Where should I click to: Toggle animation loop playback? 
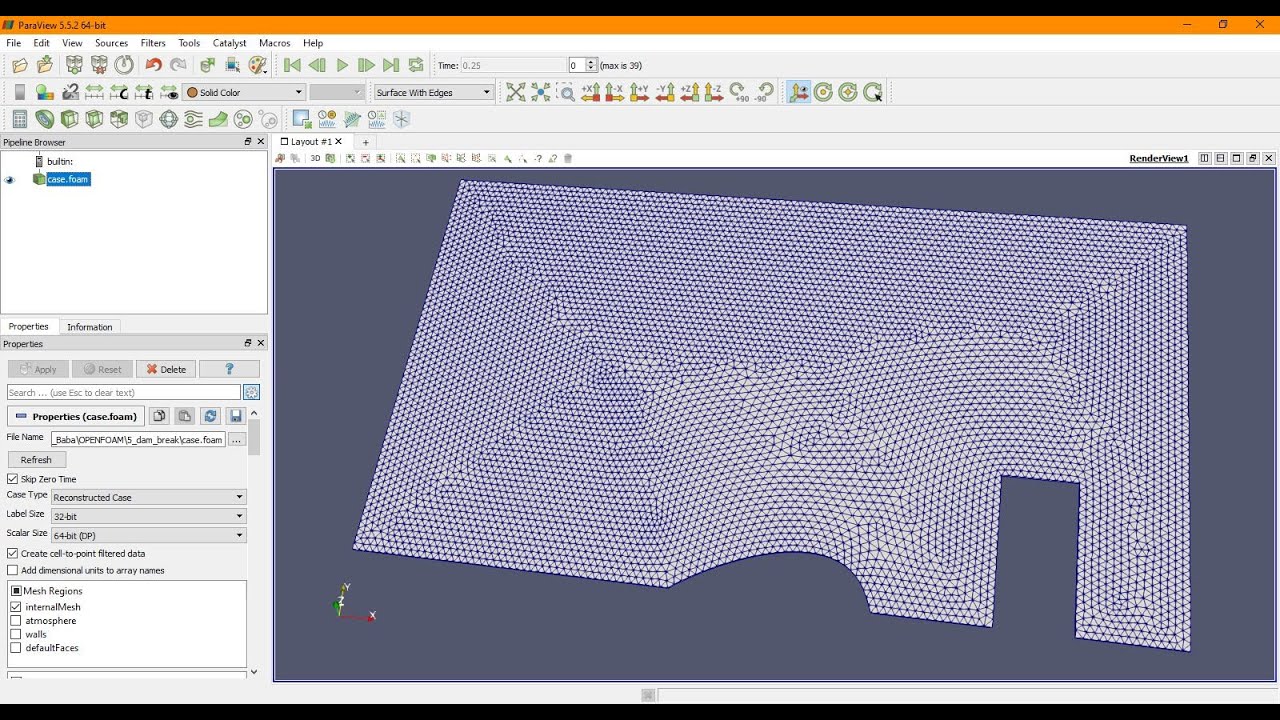[416, 65]
